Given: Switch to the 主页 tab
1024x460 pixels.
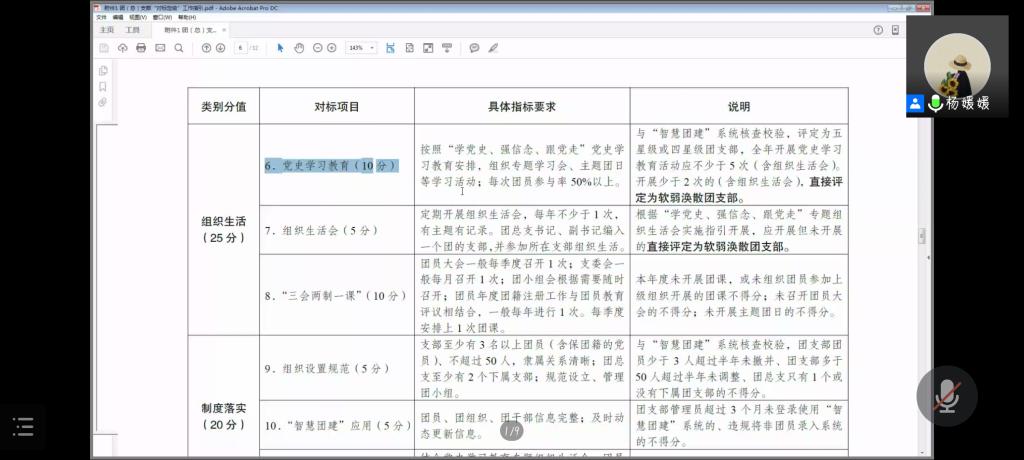Looking at the screenshot, I should pos(106,30).
